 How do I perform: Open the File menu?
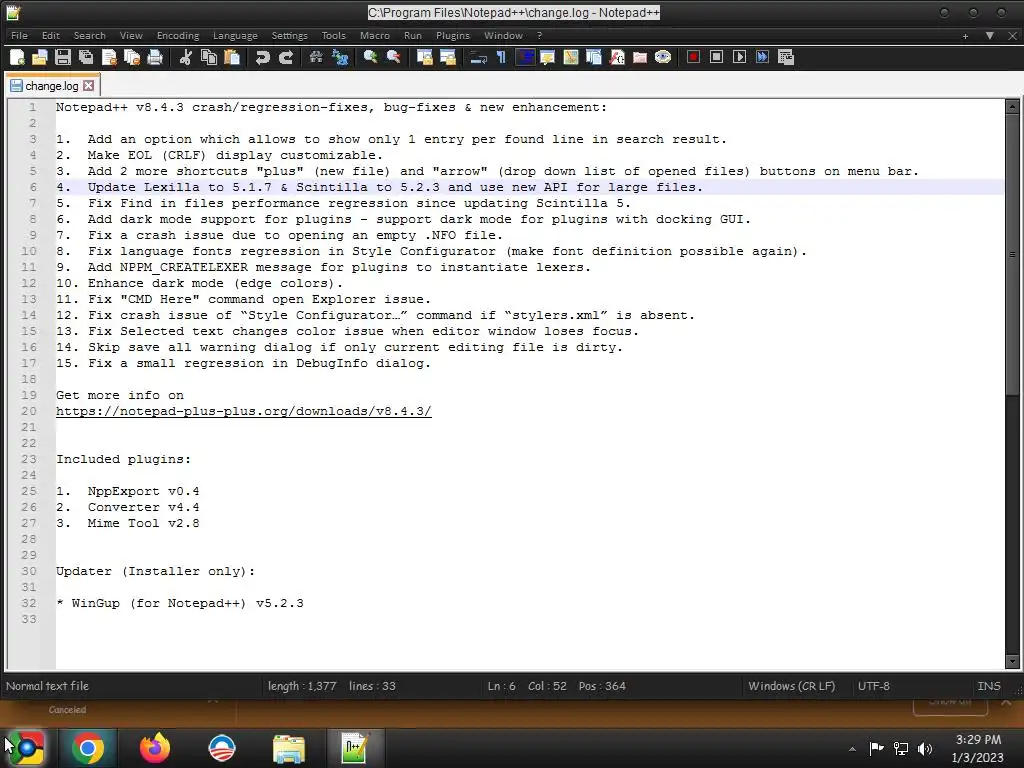point(19,35)
